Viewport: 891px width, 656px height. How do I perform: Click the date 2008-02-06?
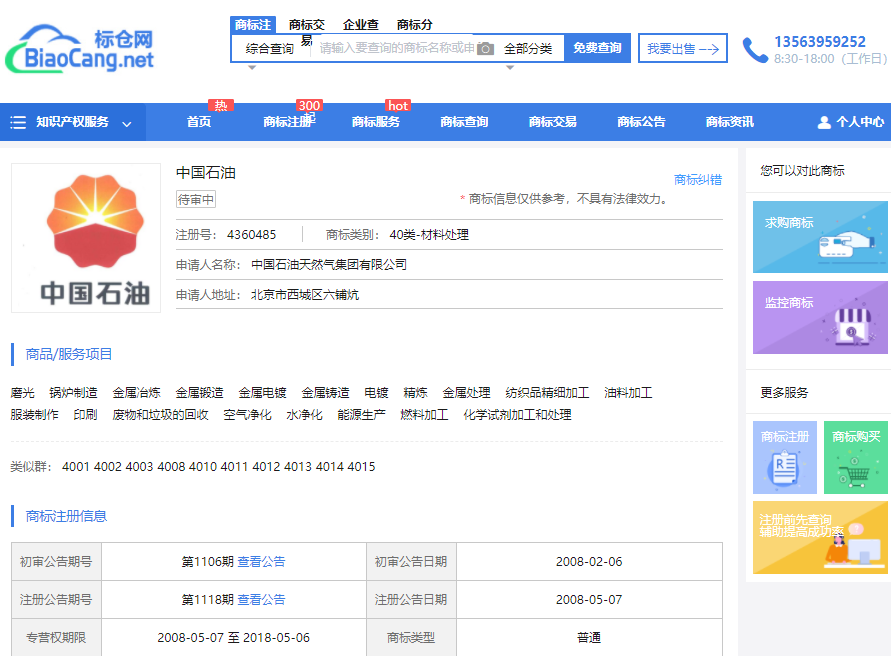[589, 562]
